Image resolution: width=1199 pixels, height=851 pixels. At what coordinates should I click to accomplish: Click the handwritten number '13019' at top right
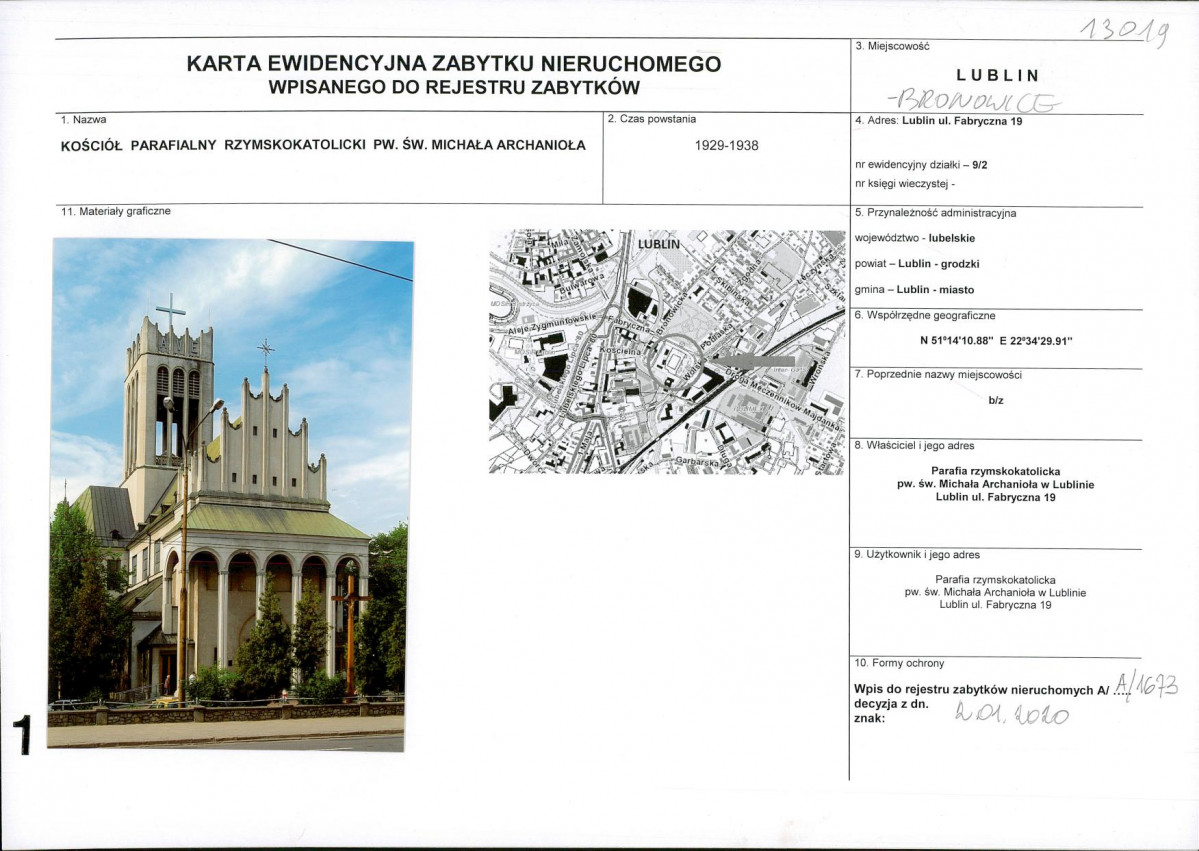coord(1125,32)
